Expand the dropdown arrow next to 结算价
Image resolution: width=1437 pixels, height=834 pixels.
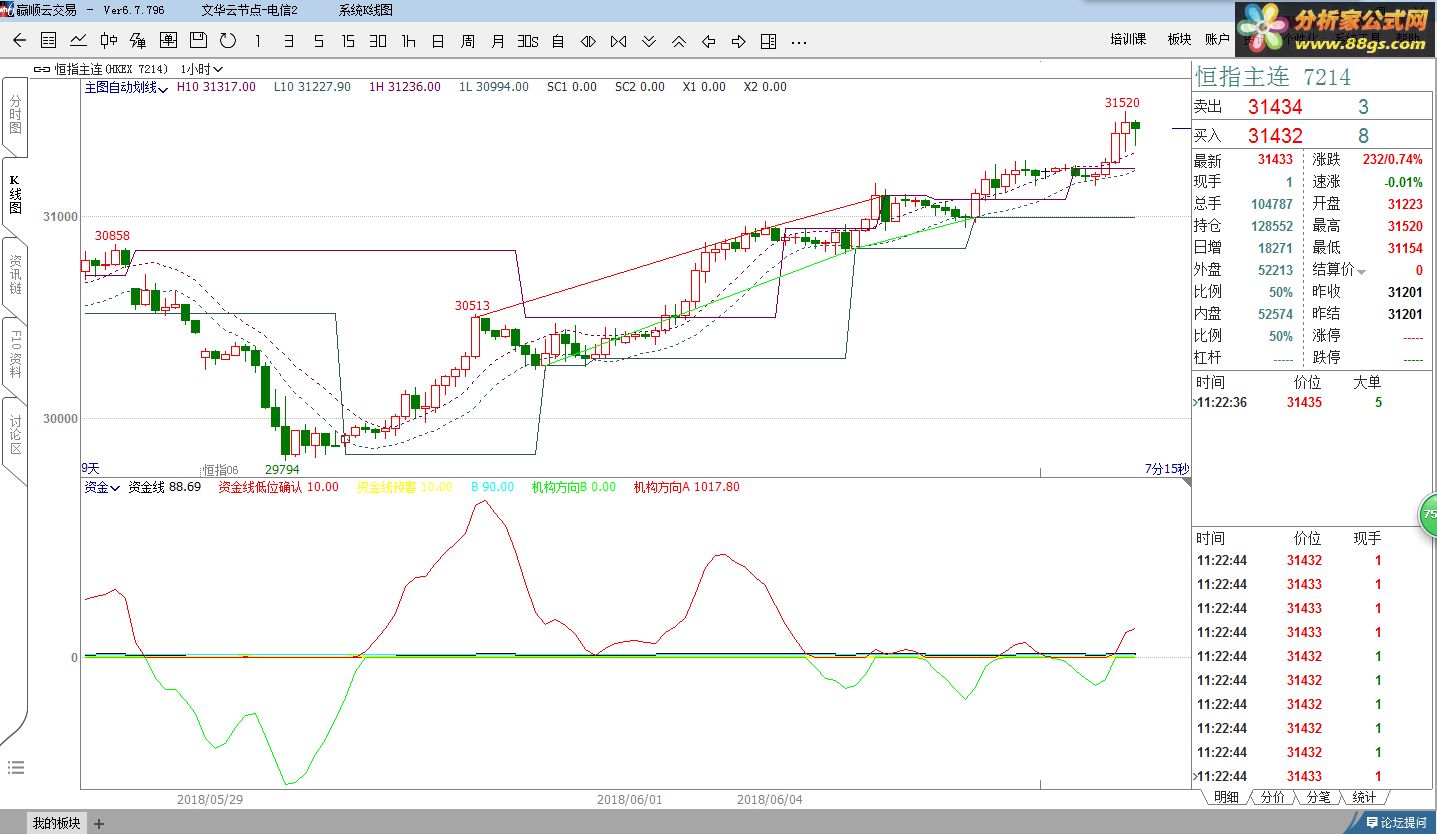(x=1361, y=272)
